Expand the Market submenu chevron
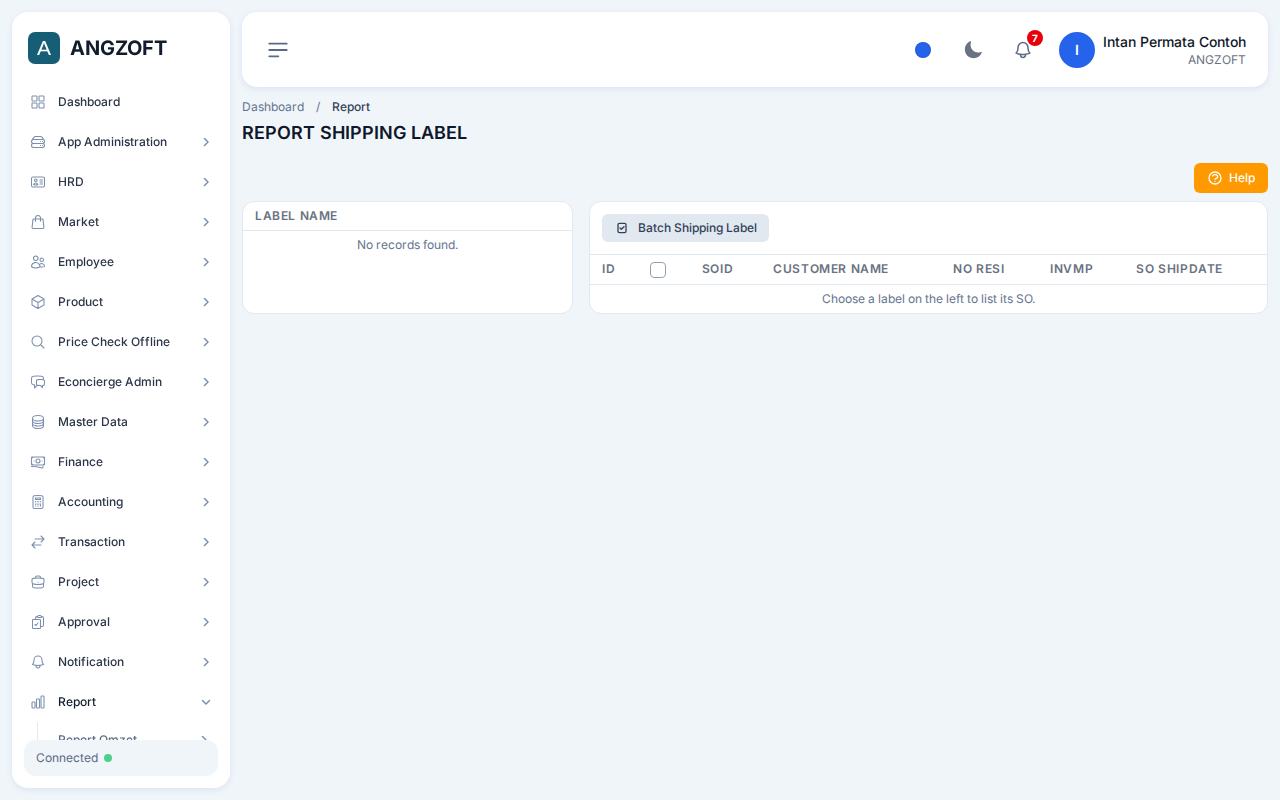 tap(206, 222)
